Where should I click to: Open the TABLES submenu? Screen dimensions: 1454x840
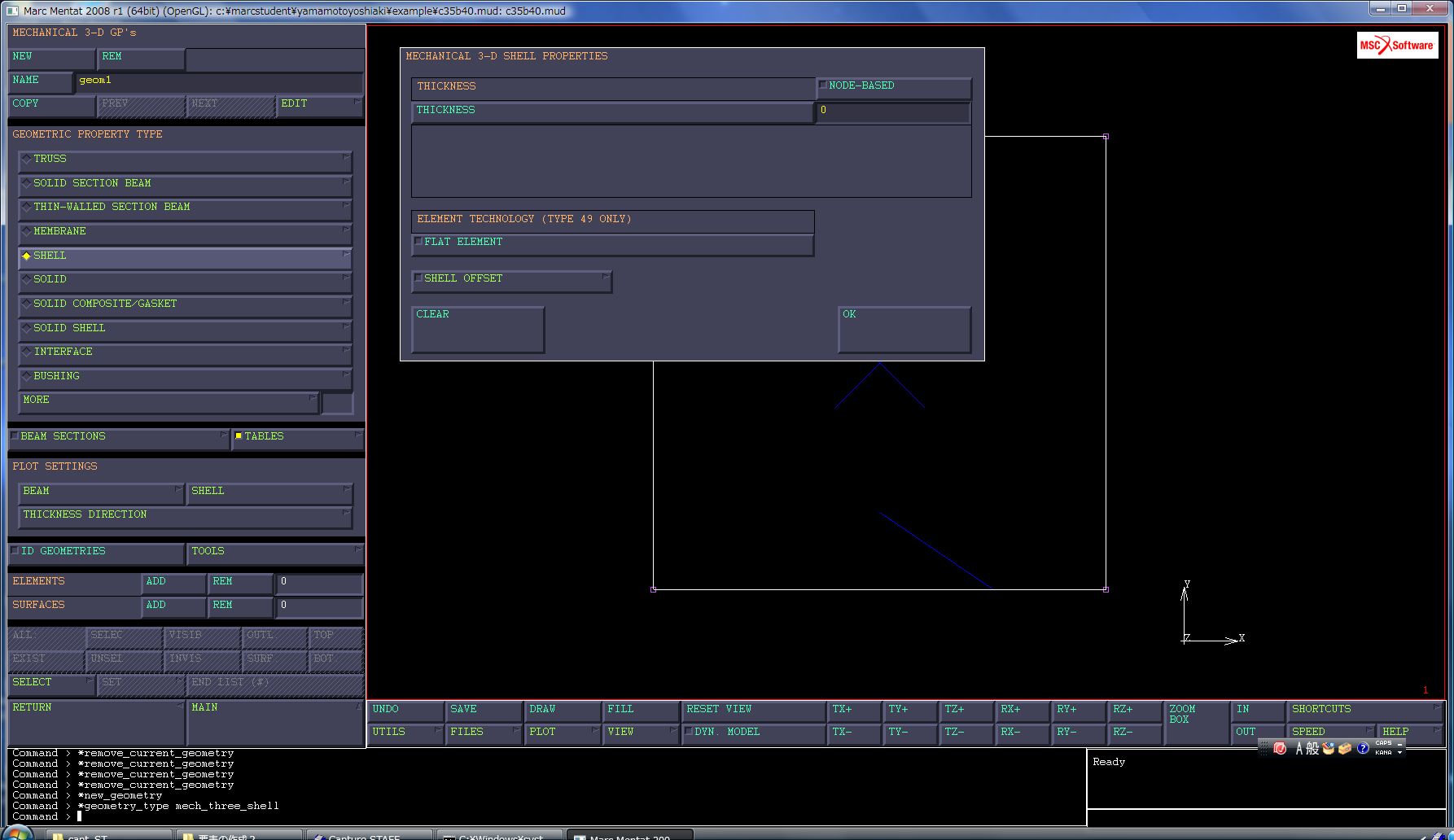tap(298, 438)
